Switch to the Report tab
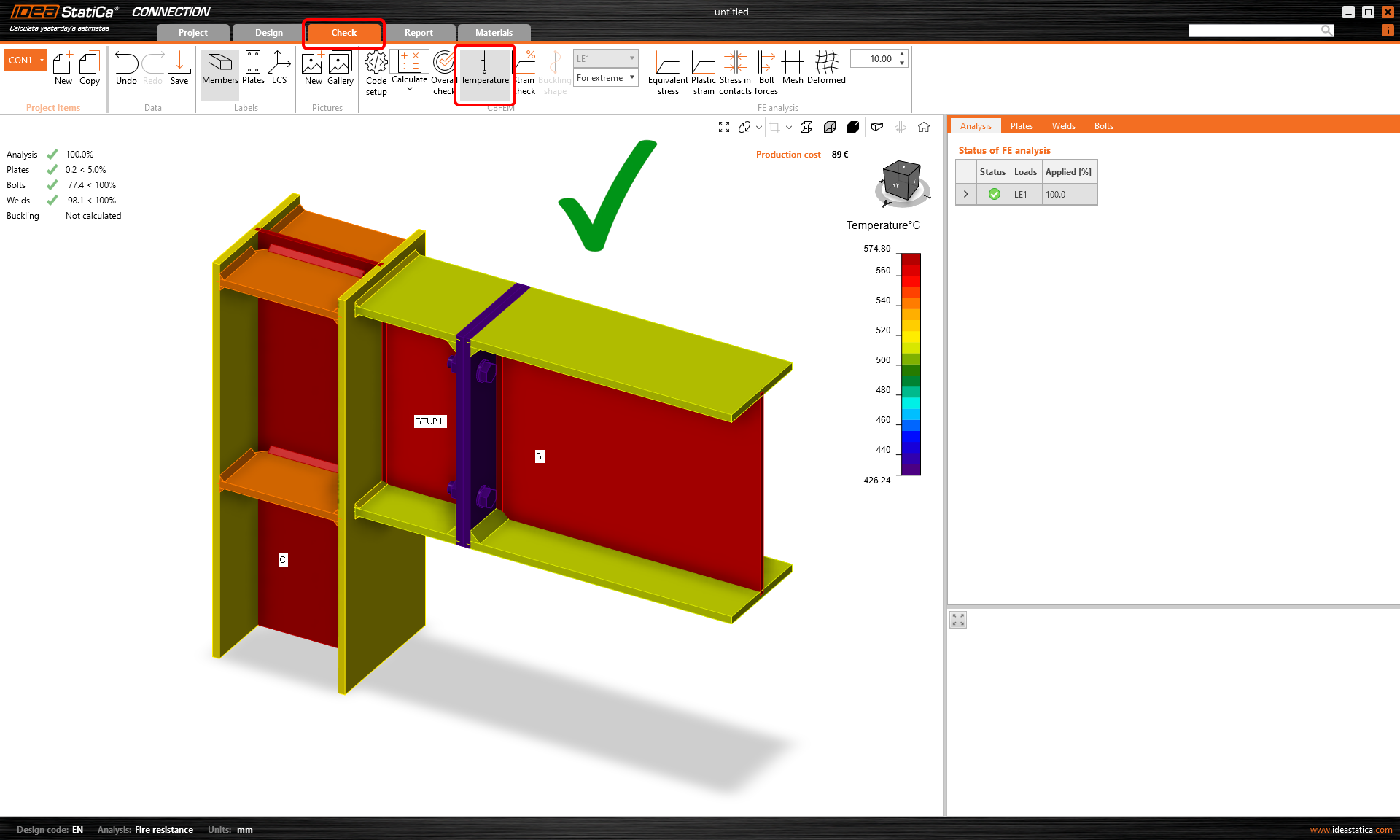This screenshot has height=840, width=1400. [419, 33]
